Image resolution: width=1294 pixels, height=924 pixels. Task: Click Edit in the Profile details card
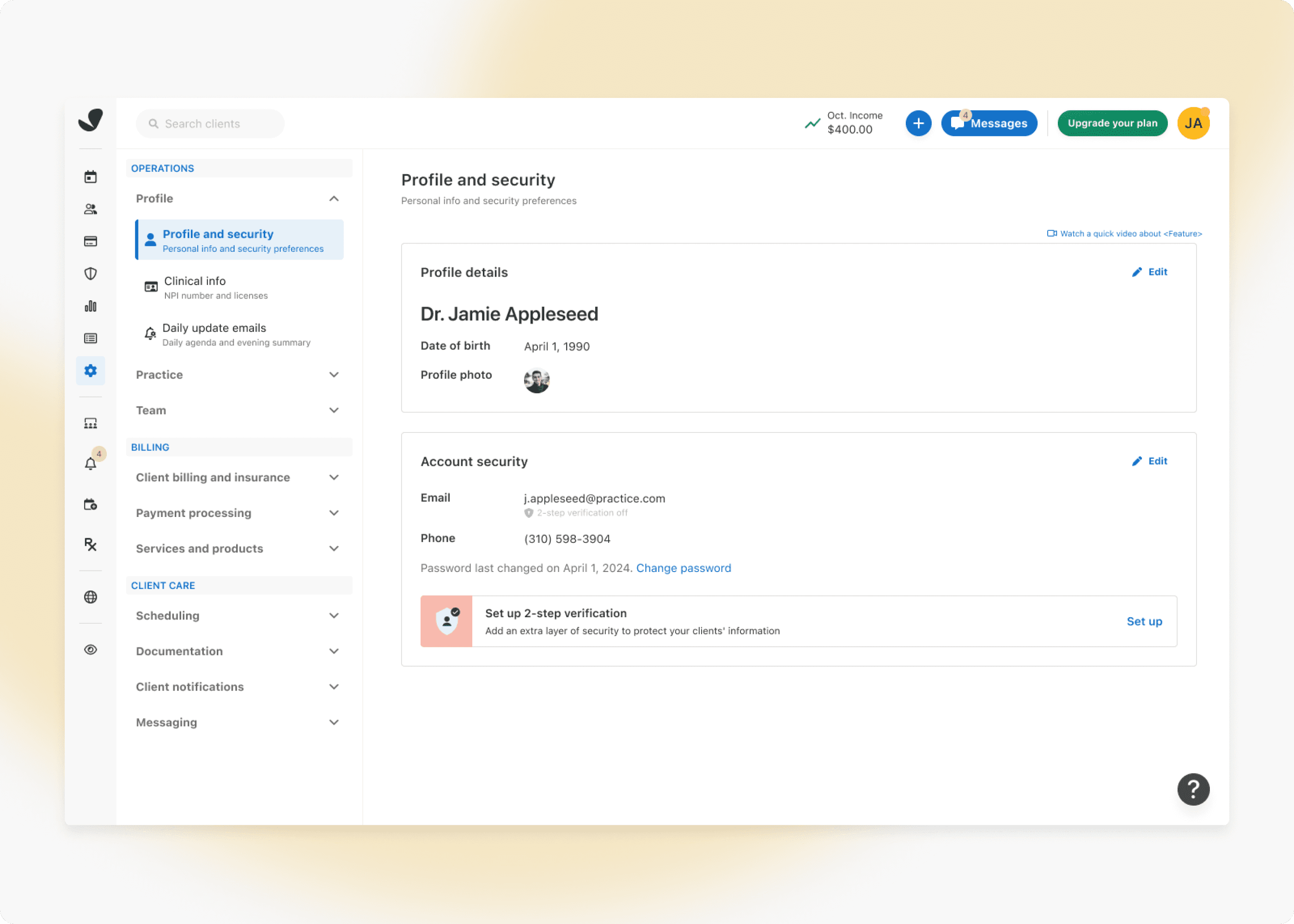pyautogui.click(x=1149, y=272)
